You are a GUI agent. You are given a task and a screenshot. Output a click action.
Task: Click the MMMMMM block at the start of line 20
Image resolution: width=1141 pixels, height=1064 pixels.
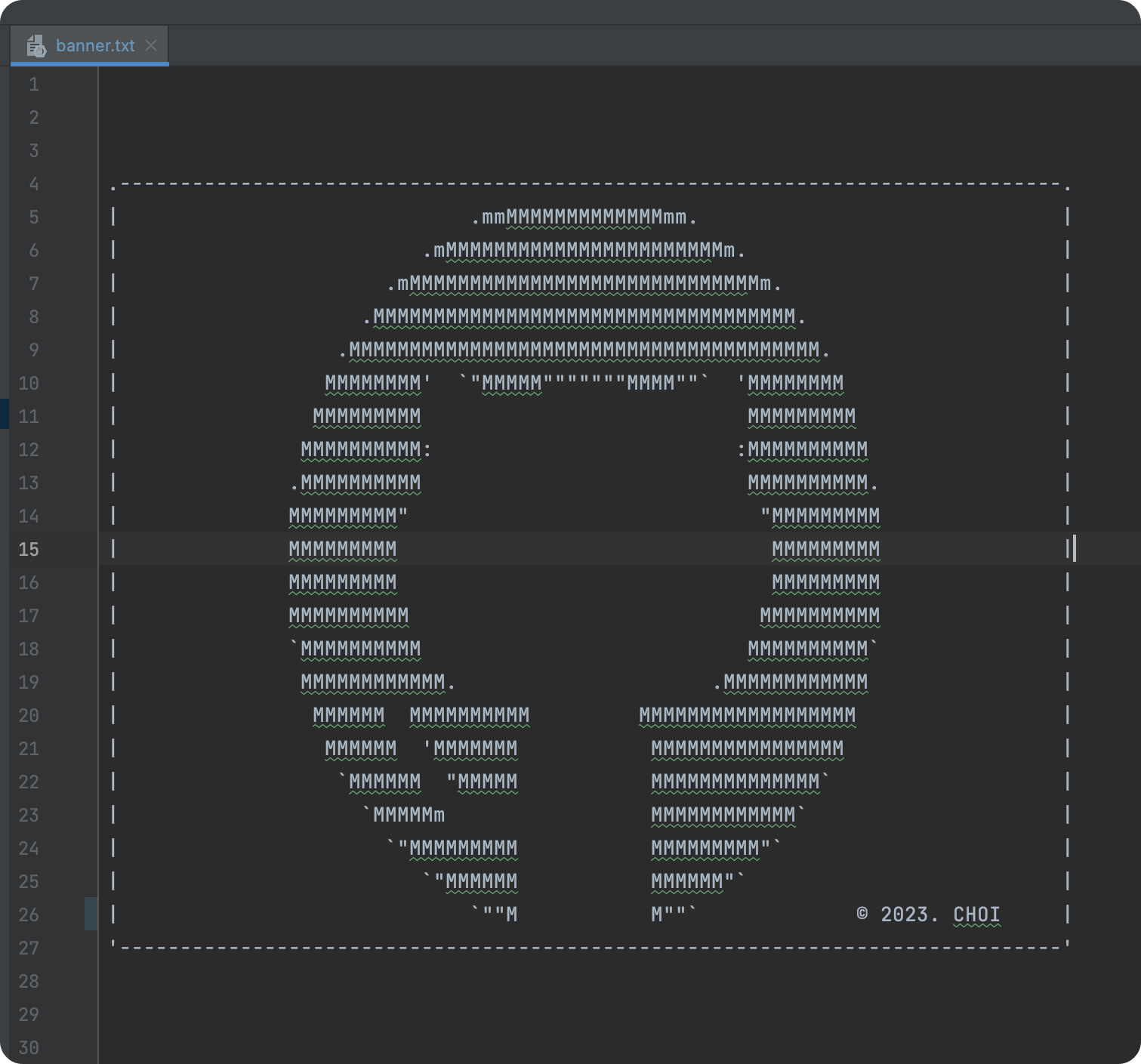[349, 715]
